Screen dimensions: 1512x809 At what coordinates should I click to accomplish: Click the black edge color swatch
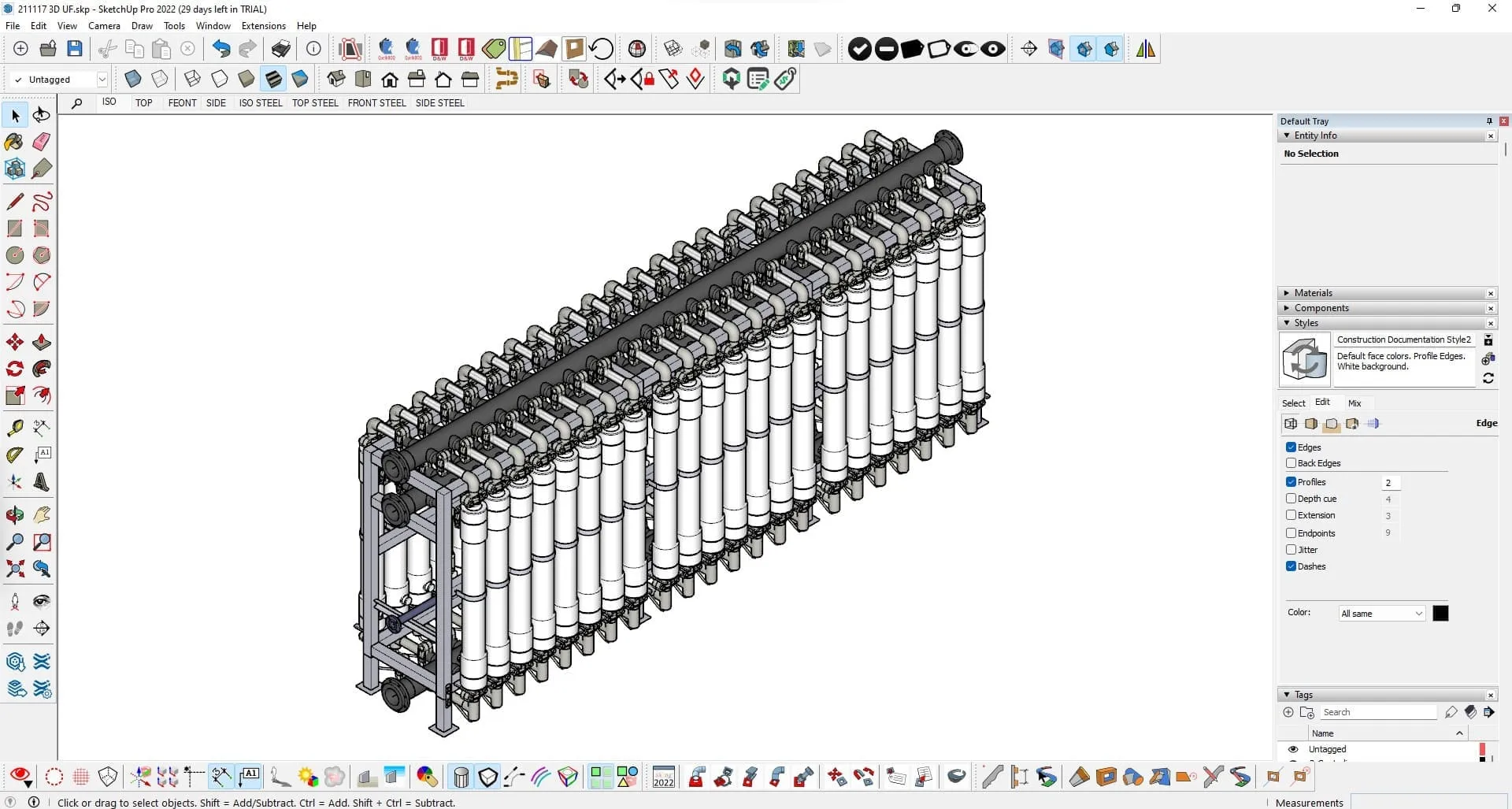tap(1440, 614)
